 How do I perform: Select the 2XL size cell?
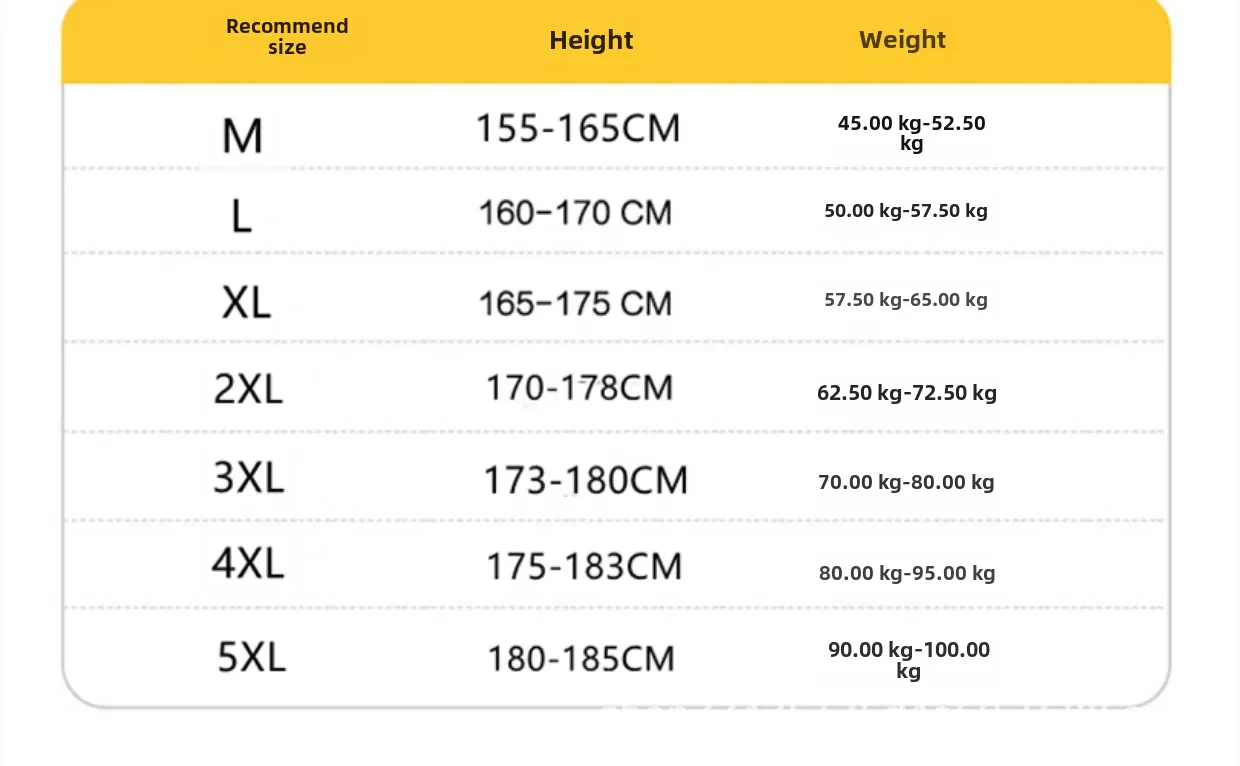click(248, 388)
